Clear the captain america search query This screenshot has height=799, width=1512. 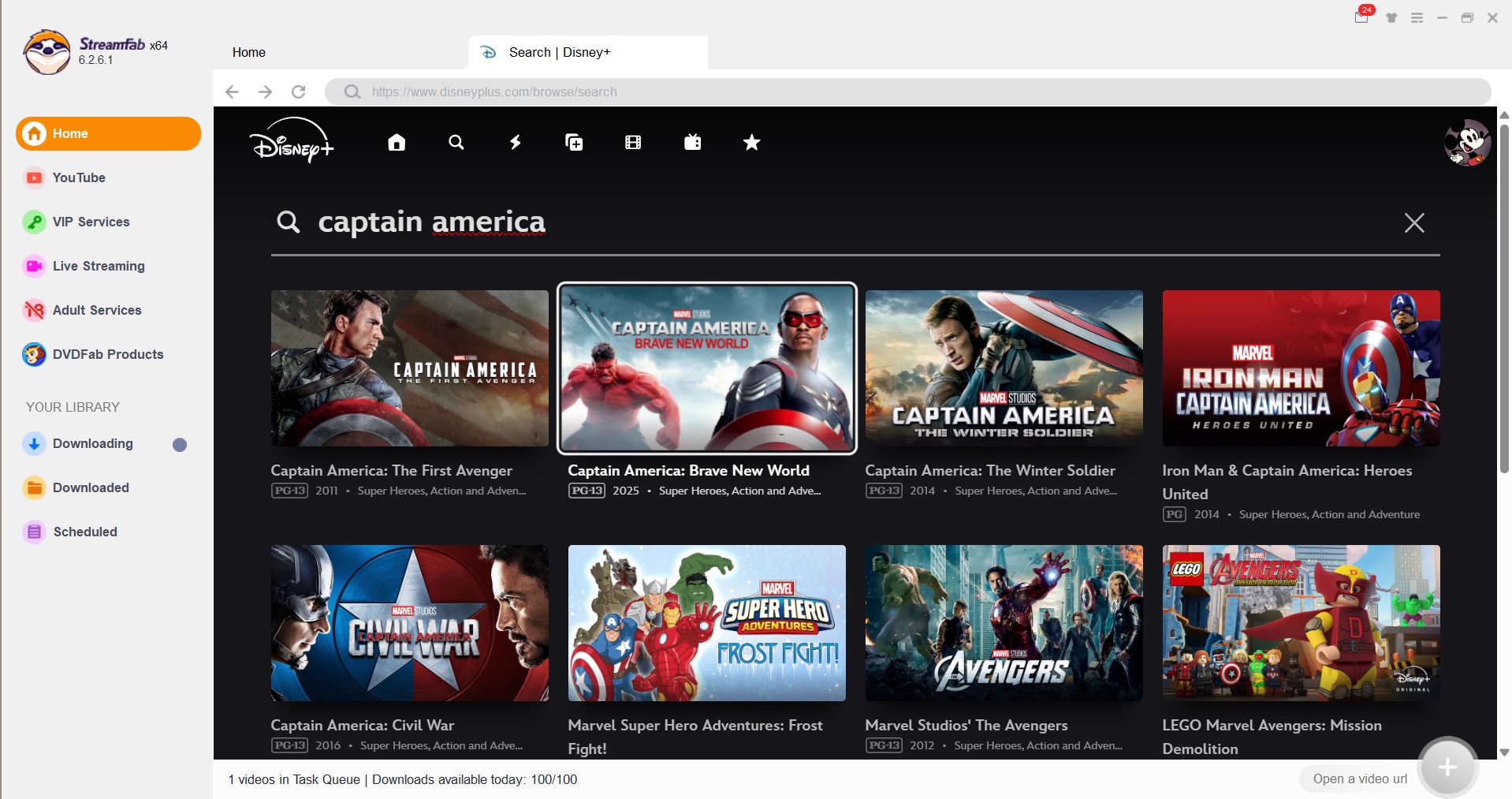point(1413,223)
